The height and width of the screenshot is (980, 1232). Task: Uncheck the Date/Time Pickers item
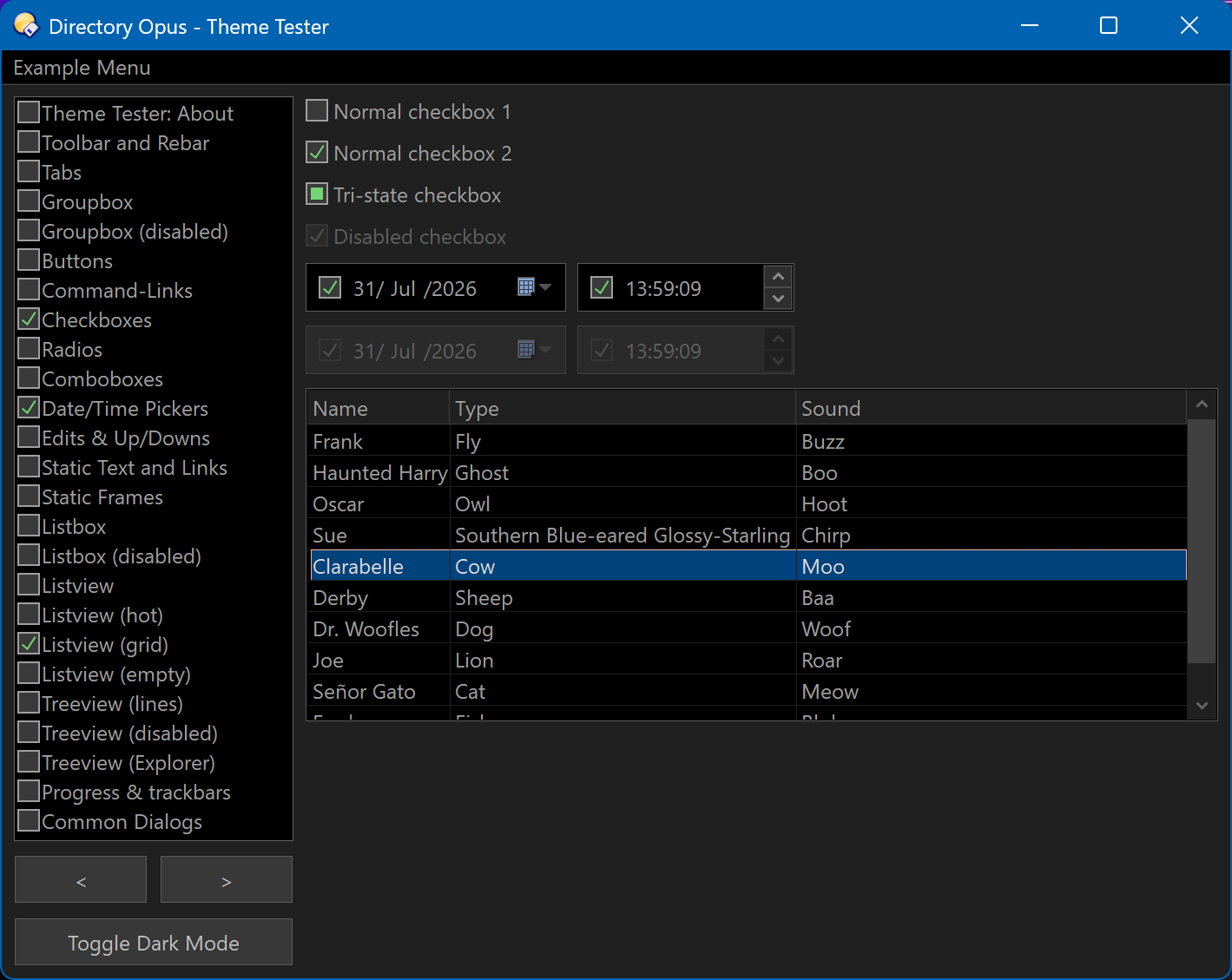point(29,408)
